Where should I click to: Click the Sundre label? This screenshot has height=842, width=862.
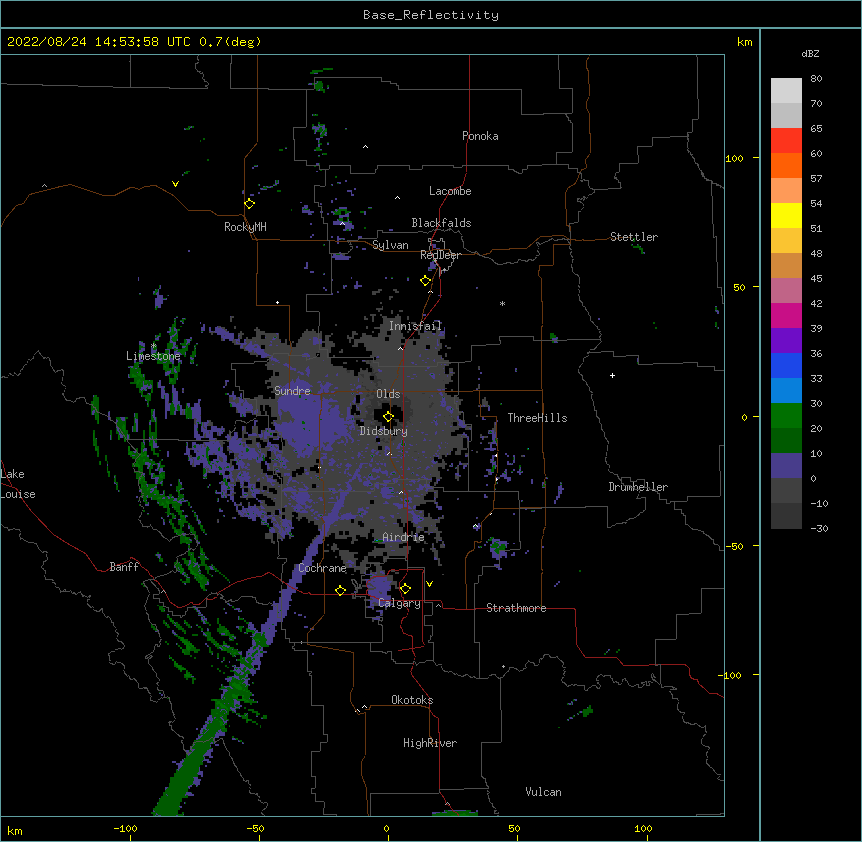(x=292, y=391)
